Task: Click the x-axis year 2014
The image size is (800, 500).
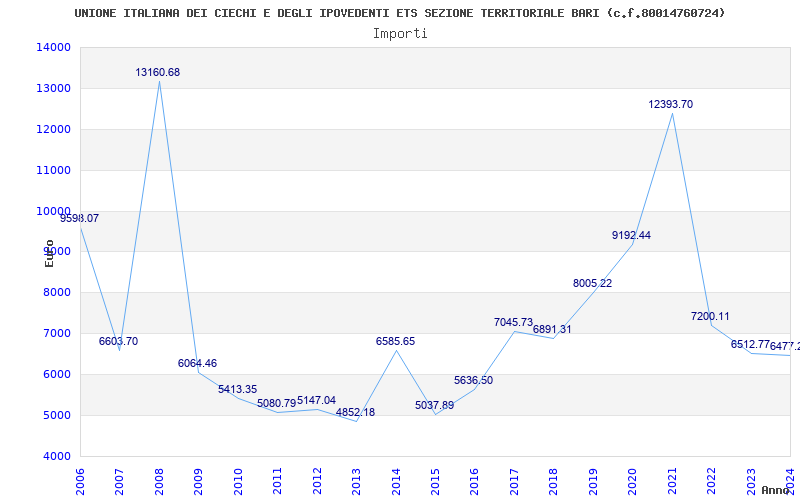Action: [x=396, y=482]
